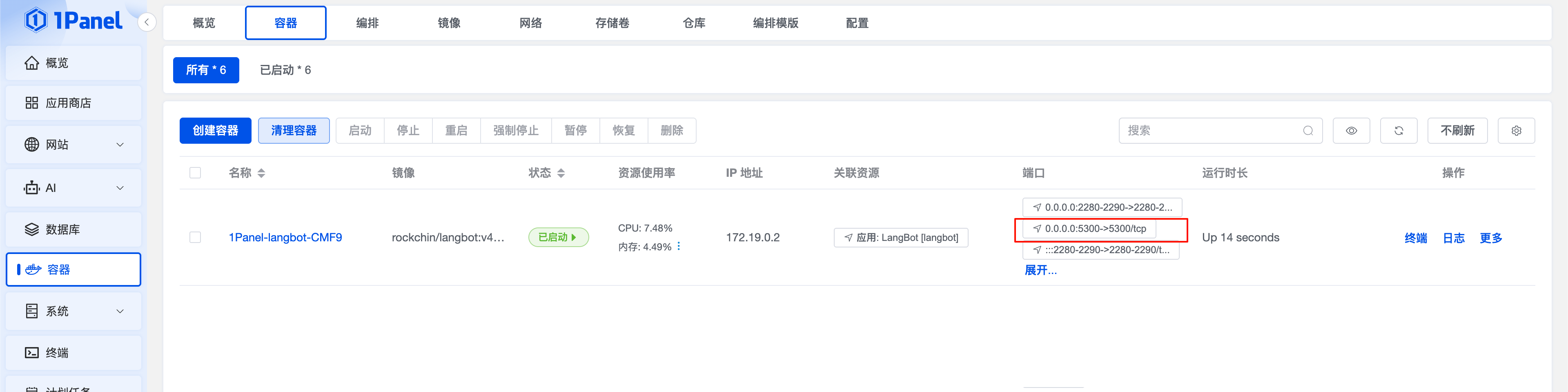Screen dimensions: 1568x392
Task: Check the select-all checkbox in table header
Action: coord(195,172)
